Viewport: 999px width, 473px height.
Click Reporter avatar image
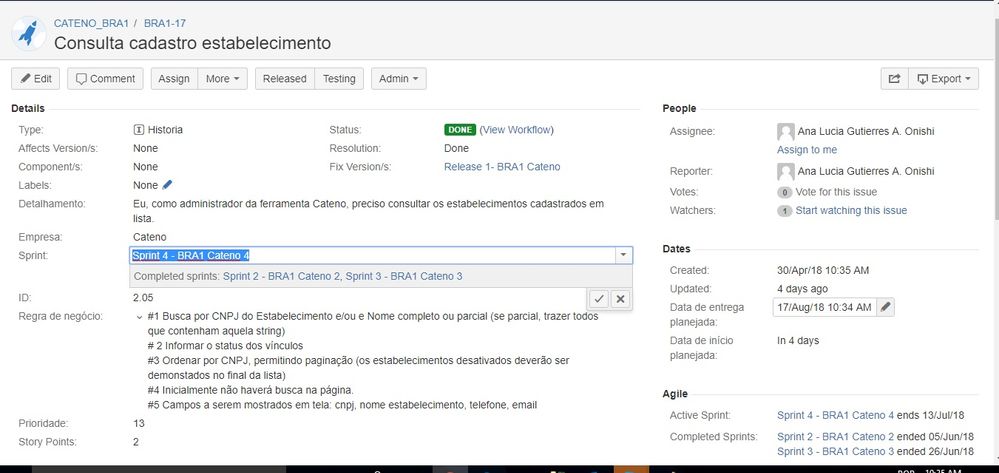click(786, 171)
